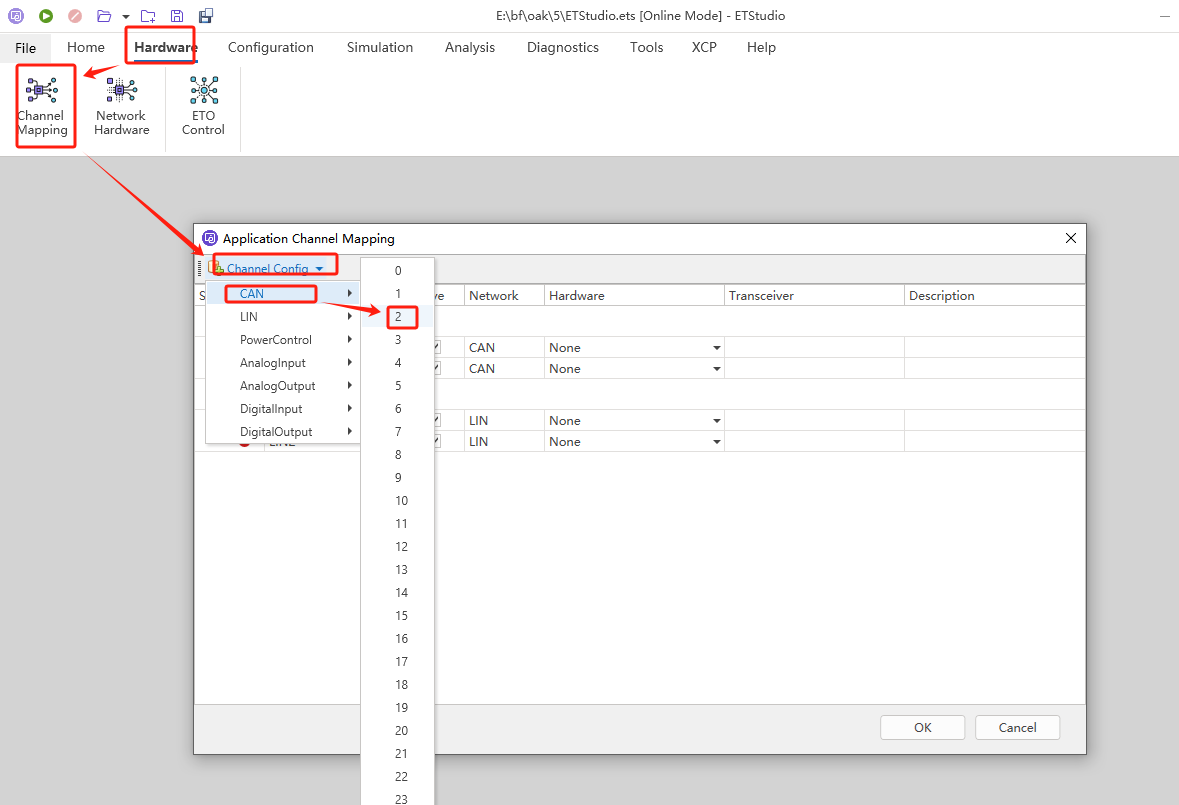Screen dimensions: 1179x805
Task: Expand Hardware dropdown for first LIN row
Action: [x=716, y=421]
